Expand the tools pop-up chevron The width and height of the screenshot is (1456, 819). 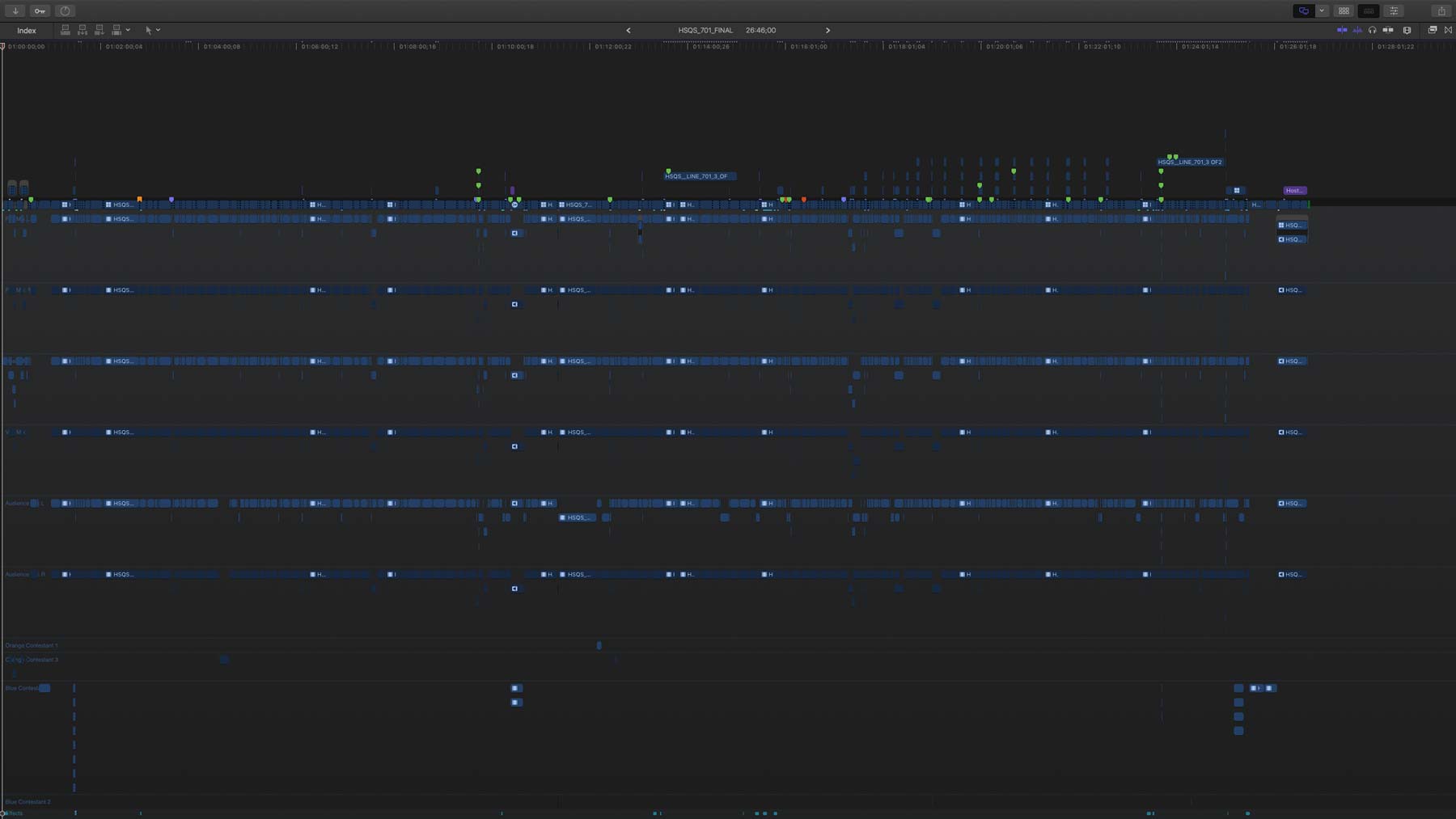(158, 30)
